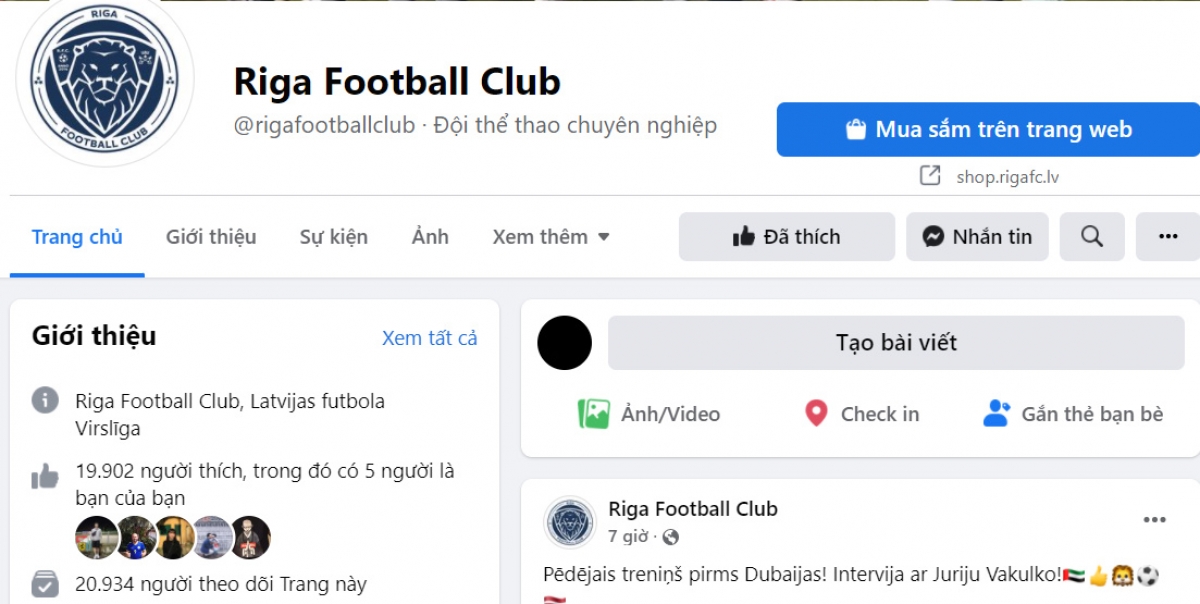The width and height of the screenshot is (1200, 604).
Task: Click the Tạo bài viết input field
Action: 896,343
